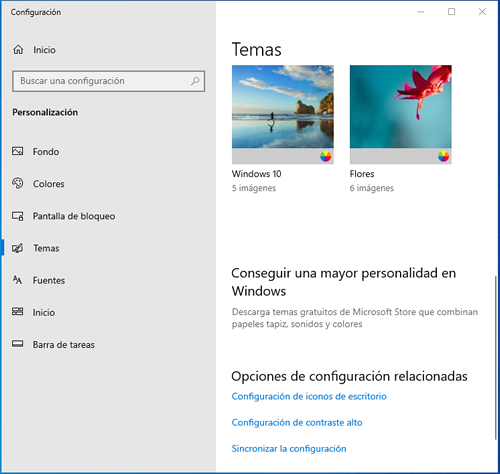The image size is (500, 474).
Task: Focus the Buscar una configuración field
Action: [x=109, y=81]
